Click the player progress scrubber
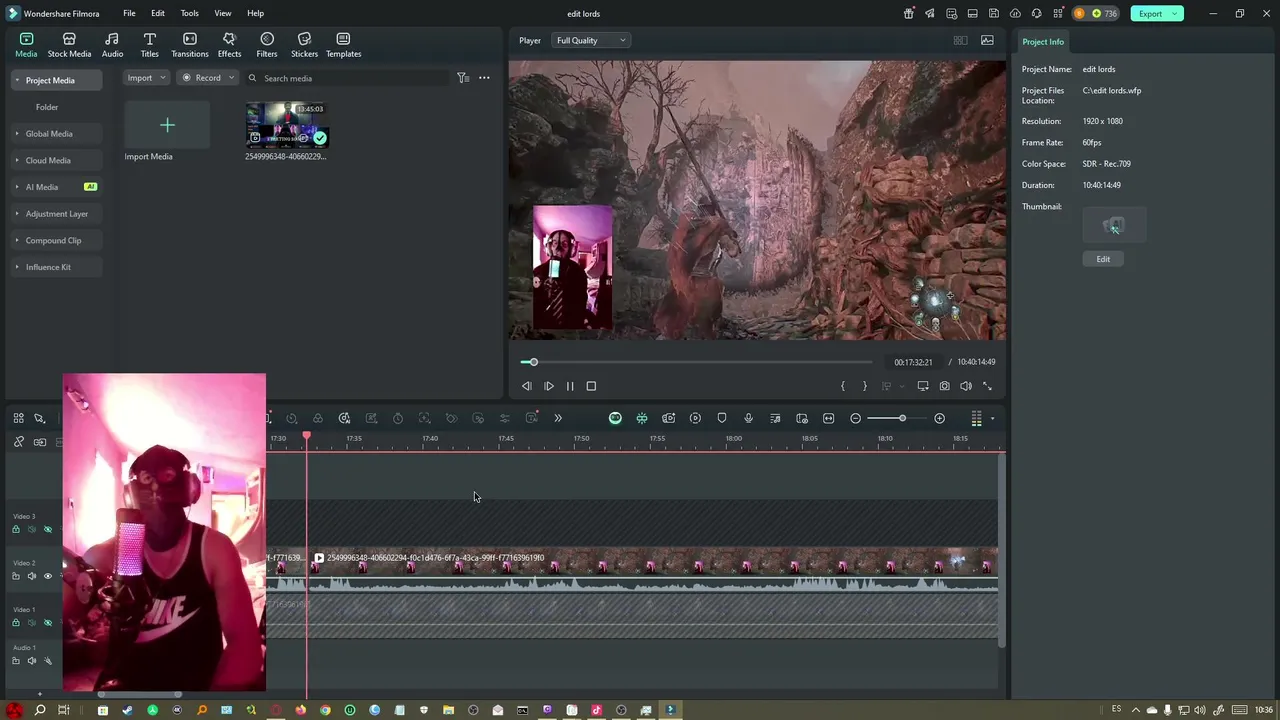 [x=533, y=362]
